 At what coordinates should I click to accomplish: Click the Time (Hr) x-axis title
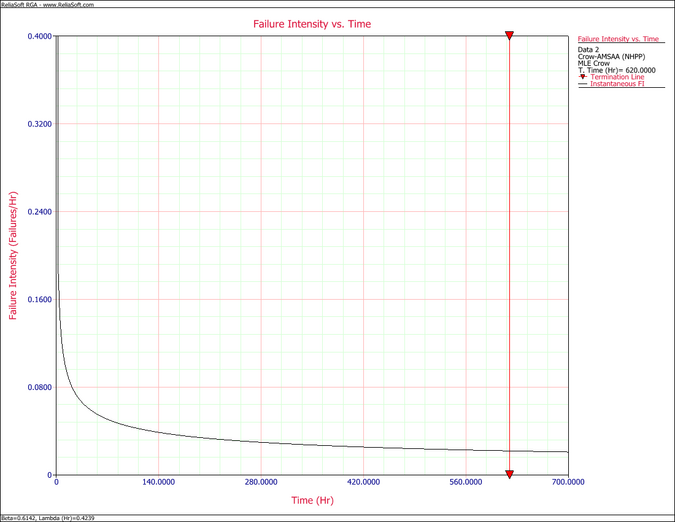[312, 499]
